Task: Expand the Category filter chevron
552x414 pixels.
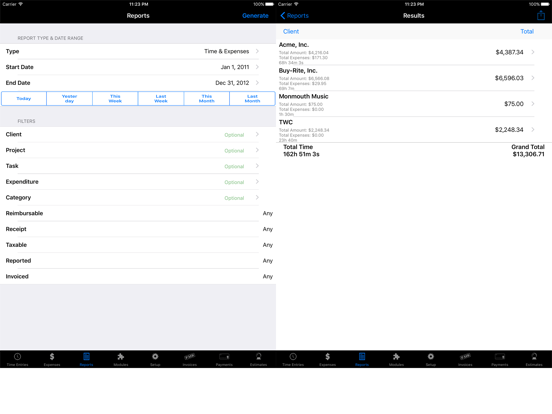Action: [257, 197]
